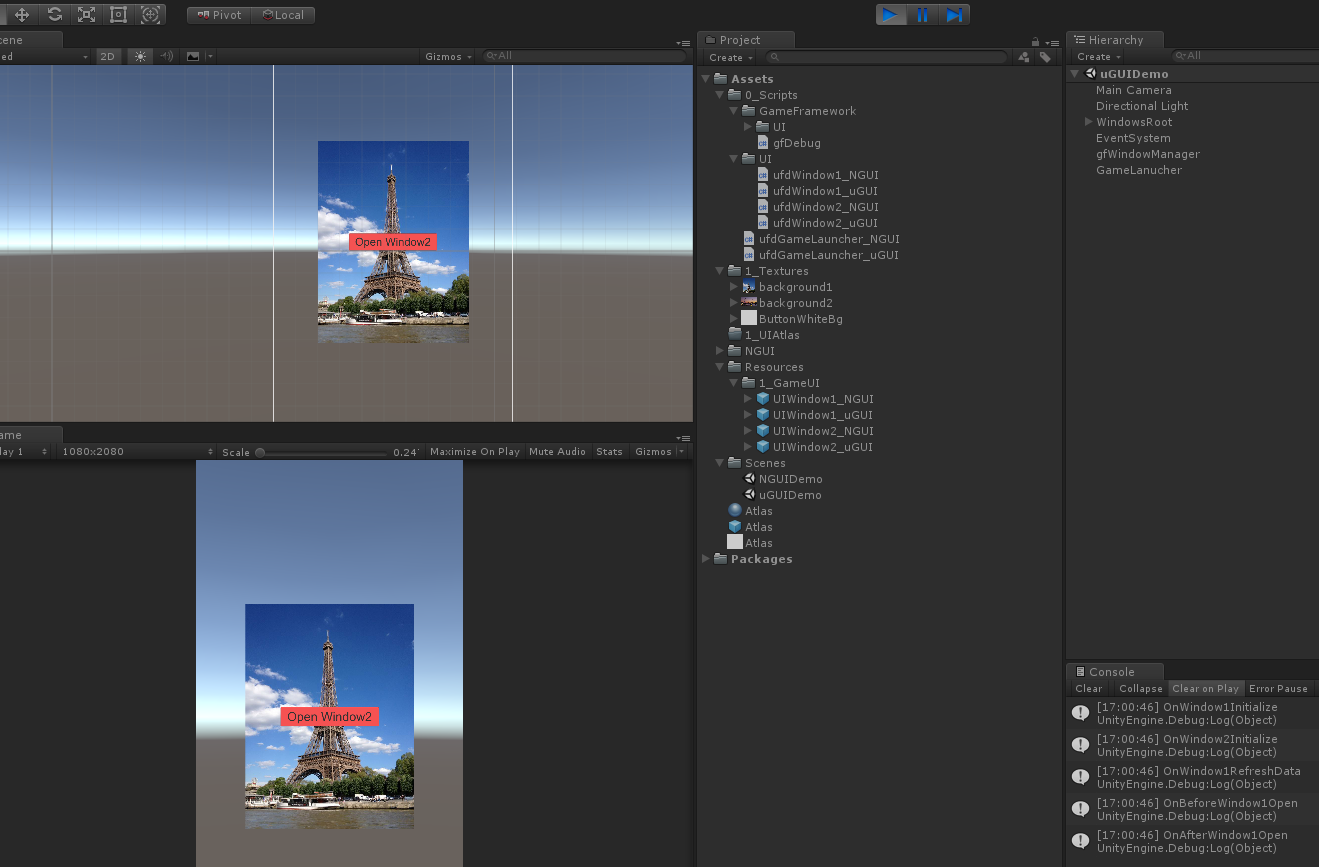Select the Scale tool
This screenshot has width=1319, height=867.
[86, 15]
